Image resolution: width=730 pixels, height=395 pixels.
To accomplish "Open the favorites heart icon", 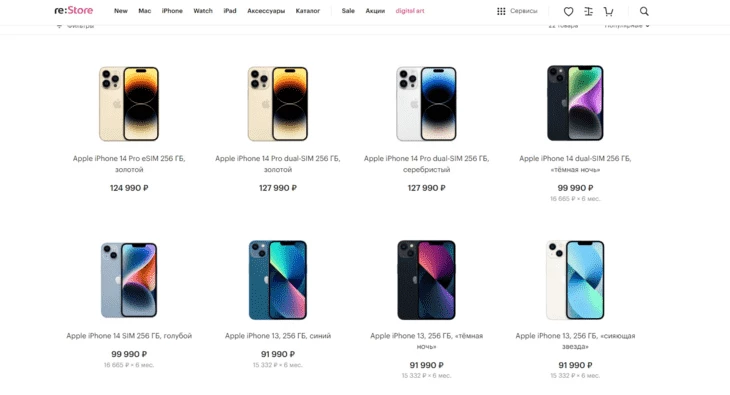I will point(568,11).
